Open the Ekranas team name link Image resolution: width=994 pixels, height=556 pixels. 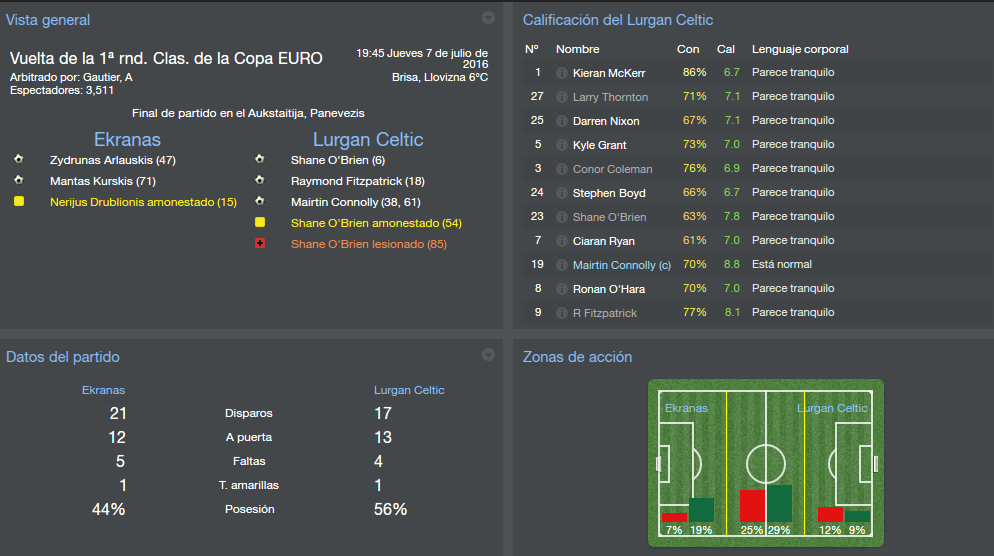pos(127,139)
